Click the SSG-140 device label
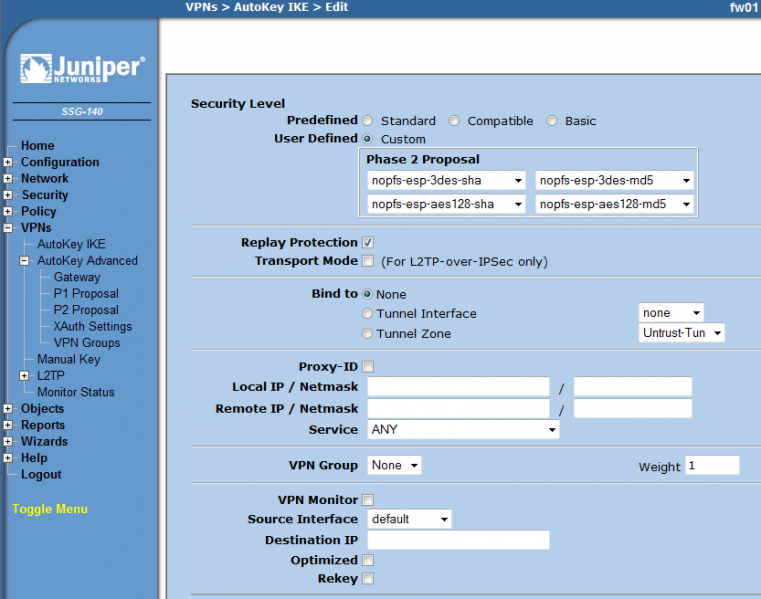The width and height of the screenshot is (761, 599). pyautogui.click(x=82, y=112)
